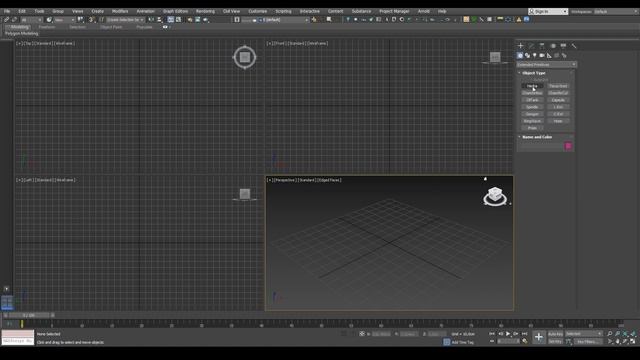
Task: Open the selection filter dropdown
Action: tap(31, 20)
